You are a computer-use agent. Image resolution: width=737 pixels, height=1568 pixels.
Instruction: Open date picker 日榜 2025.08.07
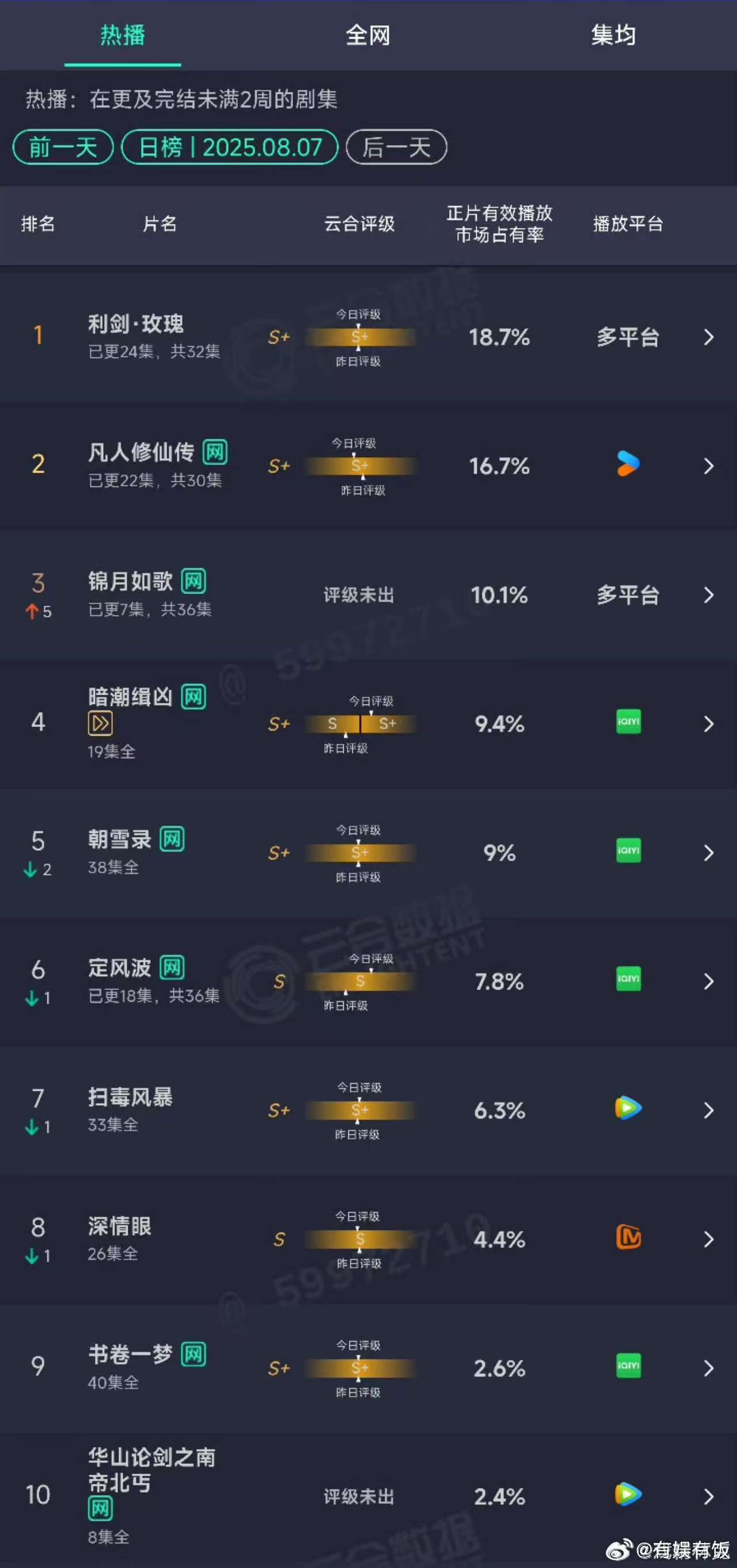(230, 147)
